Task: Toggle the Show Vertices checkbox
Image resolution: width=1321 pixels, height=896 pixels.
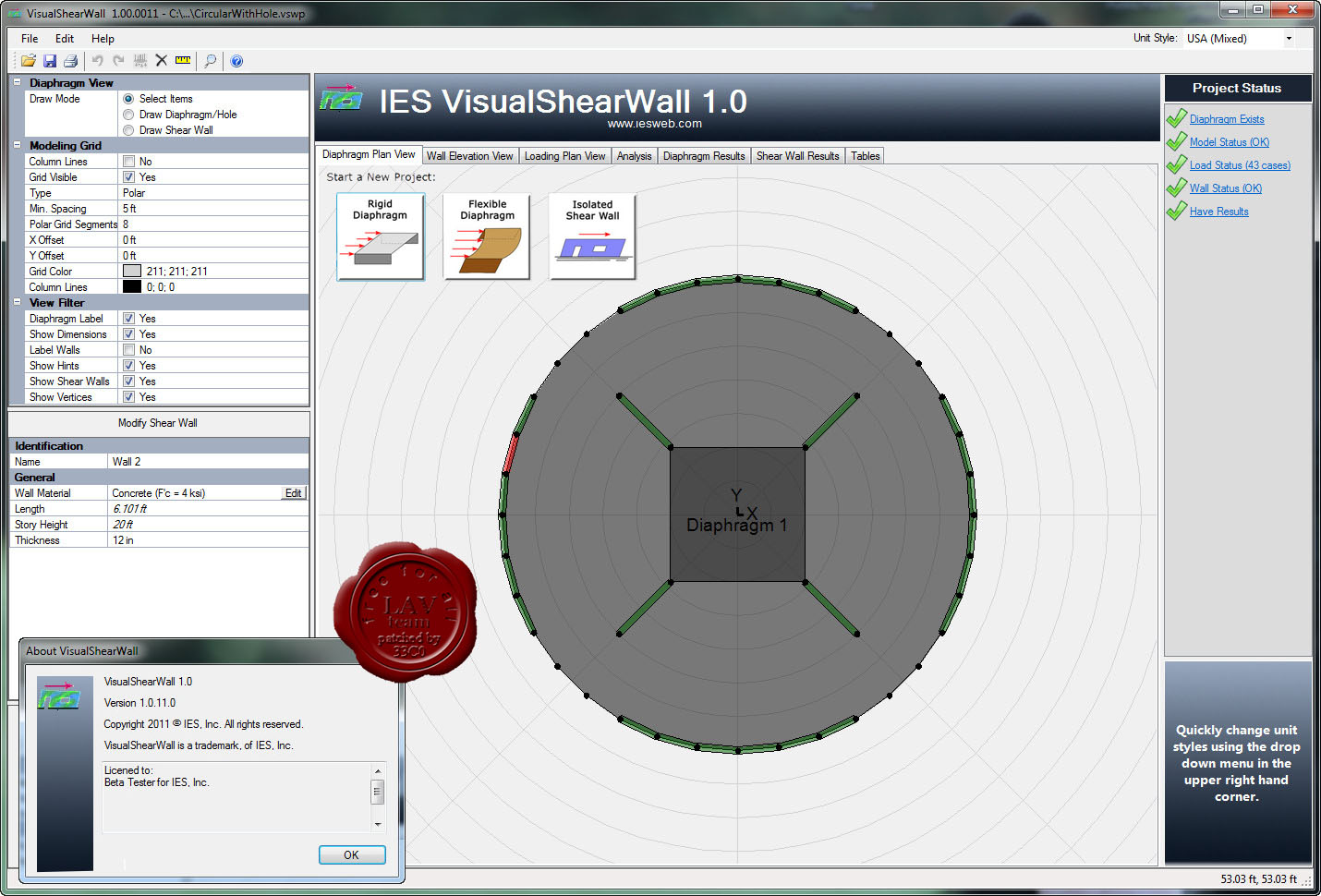Action: coord(128,397)
